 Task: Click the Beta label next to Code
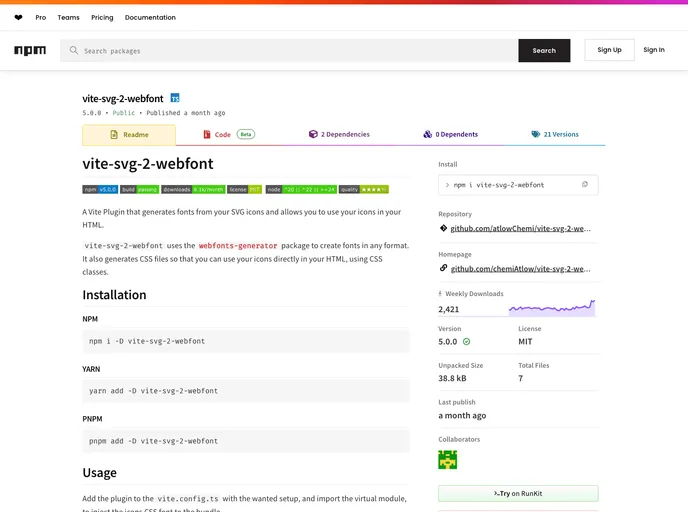click(x=246, y=134)
